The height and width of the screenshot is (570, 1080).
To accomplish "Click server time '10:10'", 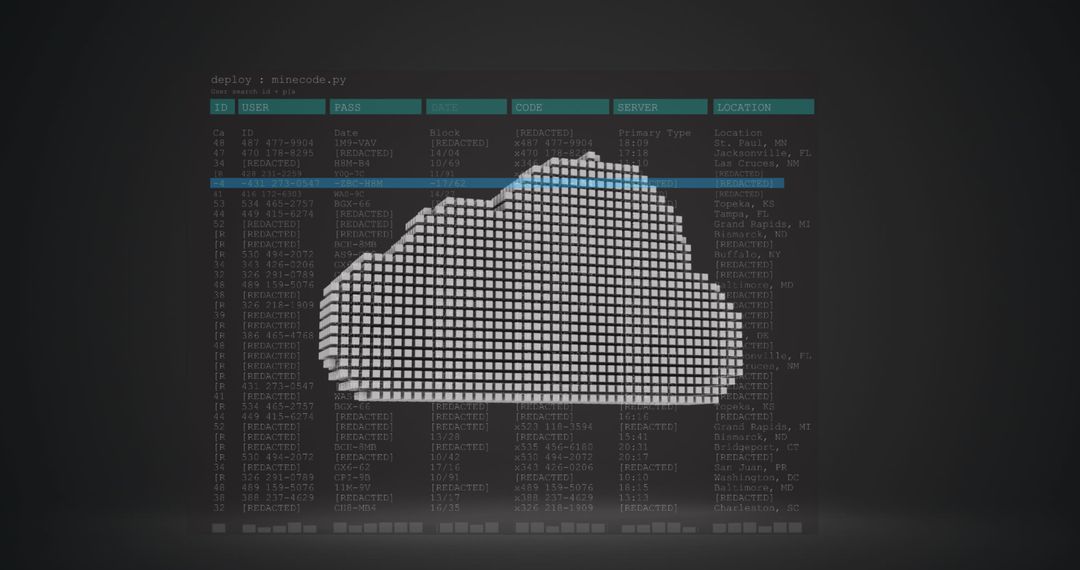I will (x=633, y=478).
